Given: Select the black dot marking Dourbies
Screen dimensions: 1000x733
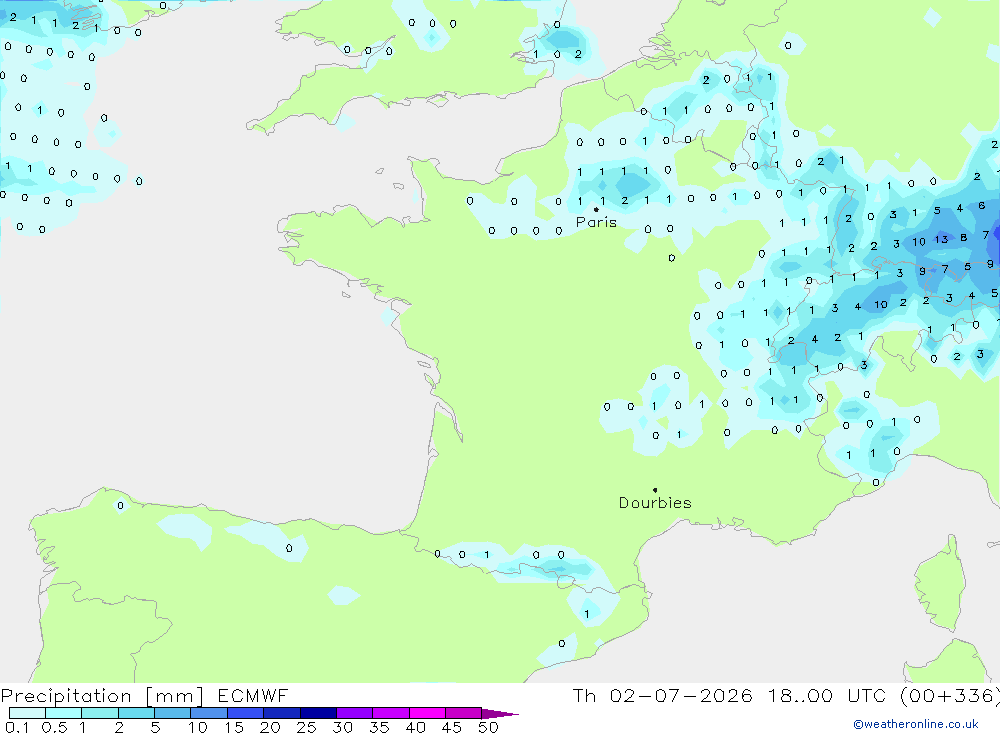Looking at the screenshot, I should click(655, 490).
